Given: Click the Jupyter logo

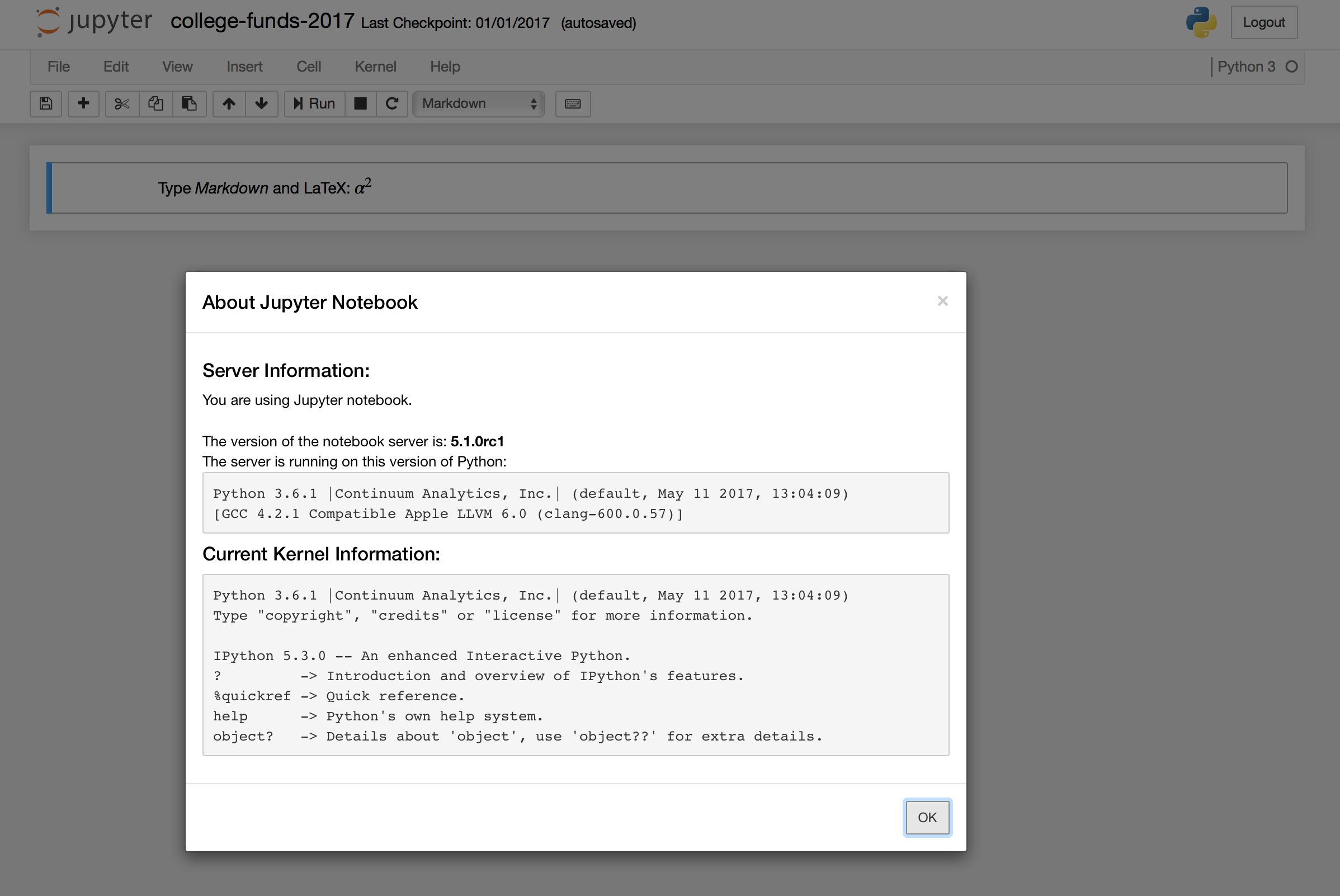Looking at the screenshot, I should [x=95, y=22].
